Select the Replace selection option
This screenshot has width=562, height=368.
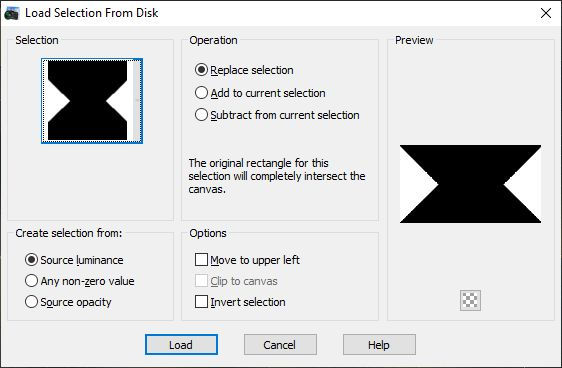point(244,70)
